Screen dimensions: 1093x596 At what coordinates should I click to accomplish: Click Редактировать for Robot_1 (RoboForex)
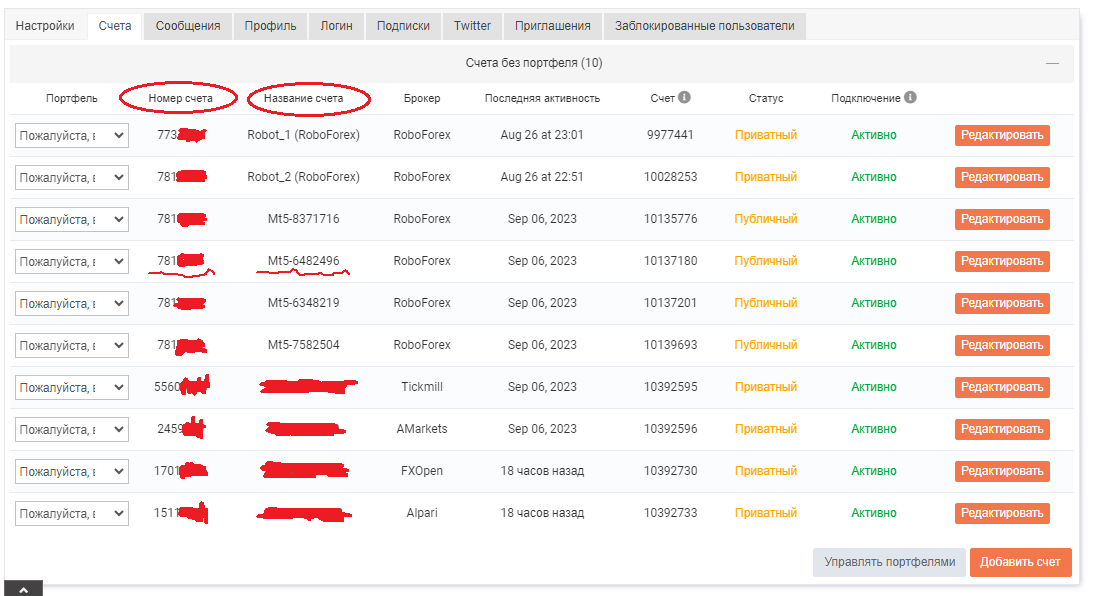pyautogui.click(x=1002, y=135)
